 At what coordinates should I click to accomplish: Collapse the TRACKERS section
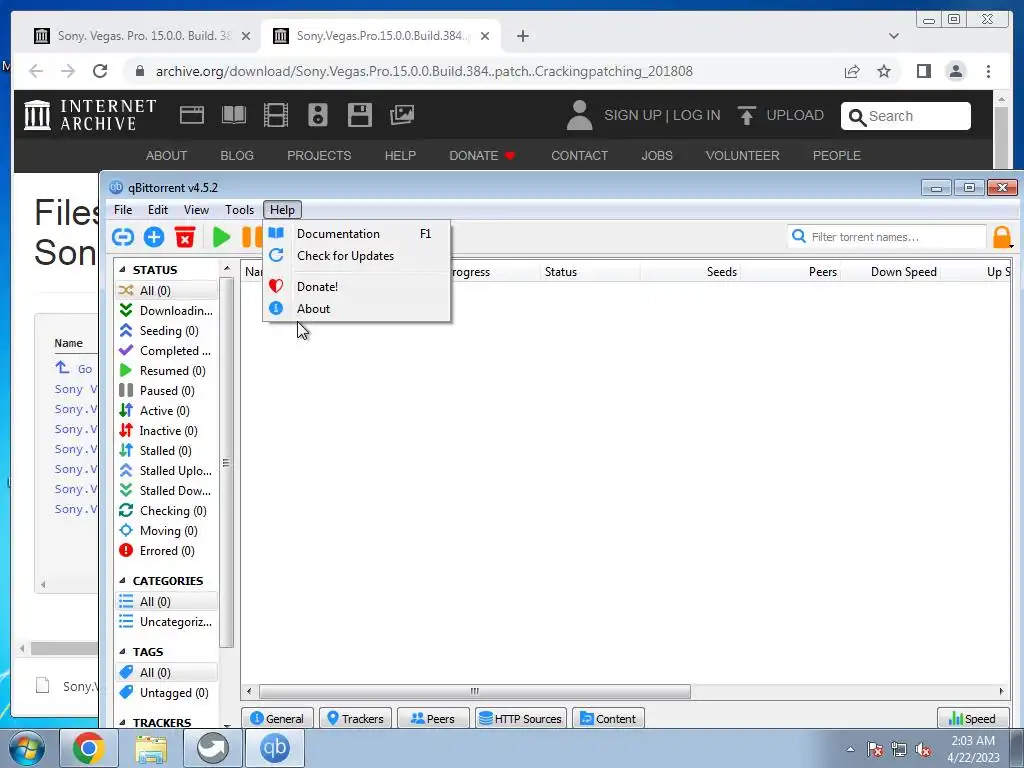coord(122,722)
